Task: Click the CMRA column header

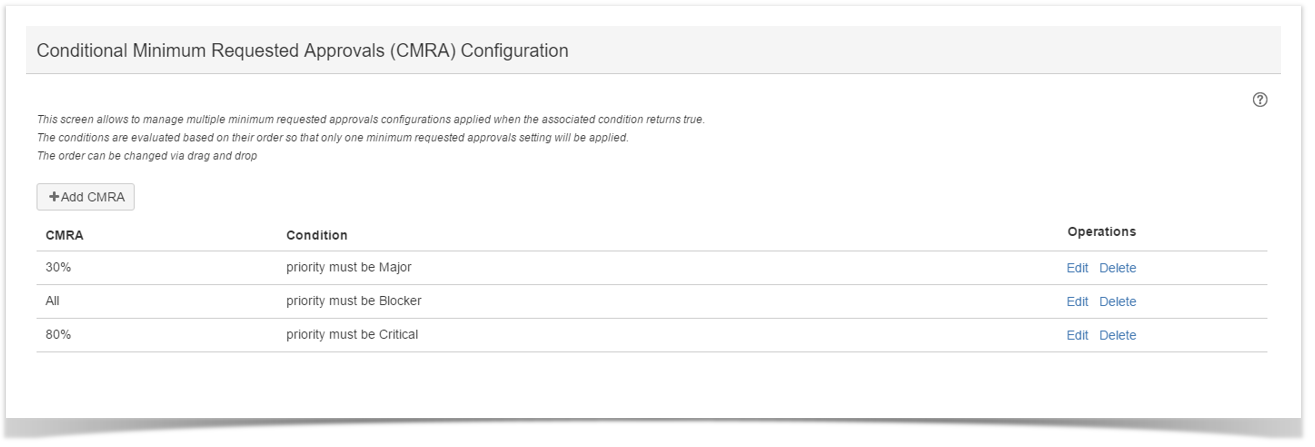Action: (65, 235)
